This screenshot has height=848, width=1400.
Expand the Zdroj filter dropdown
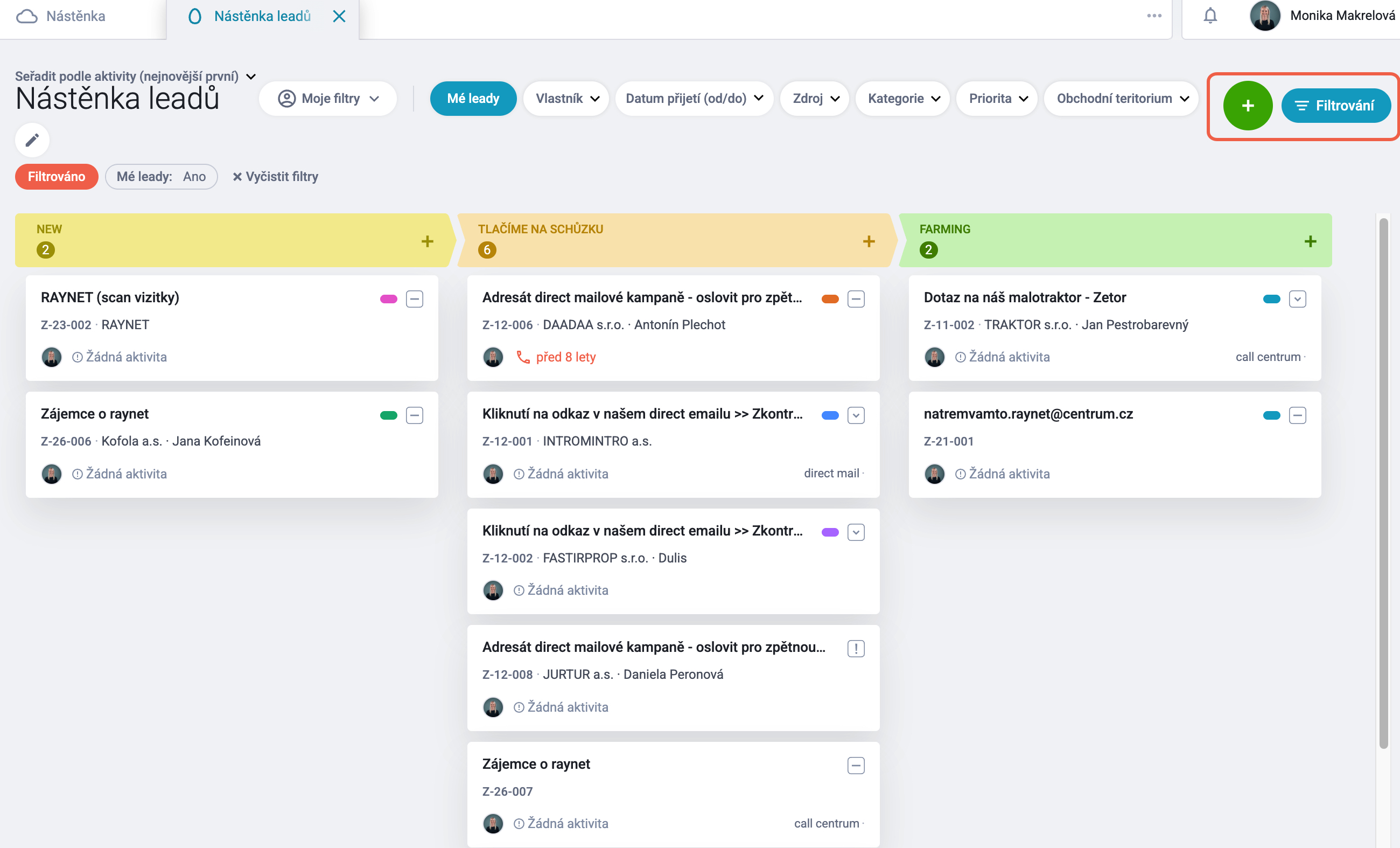point(815,99)
